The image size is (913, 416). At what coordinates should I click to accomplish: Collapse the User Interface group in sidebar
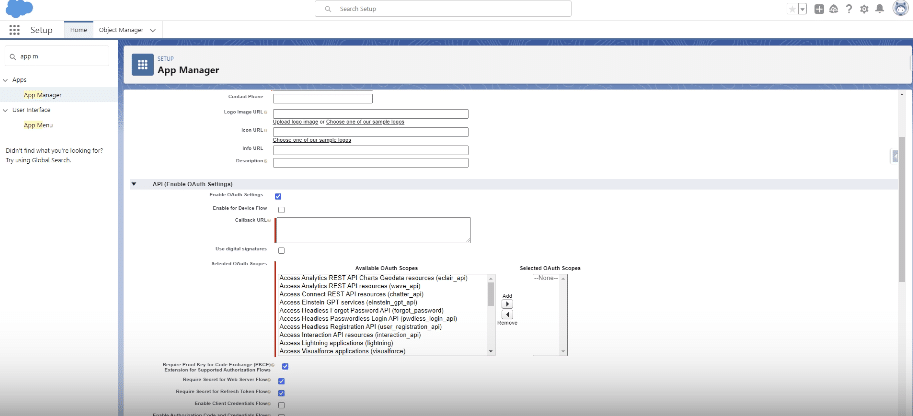(x=5, y=110)
